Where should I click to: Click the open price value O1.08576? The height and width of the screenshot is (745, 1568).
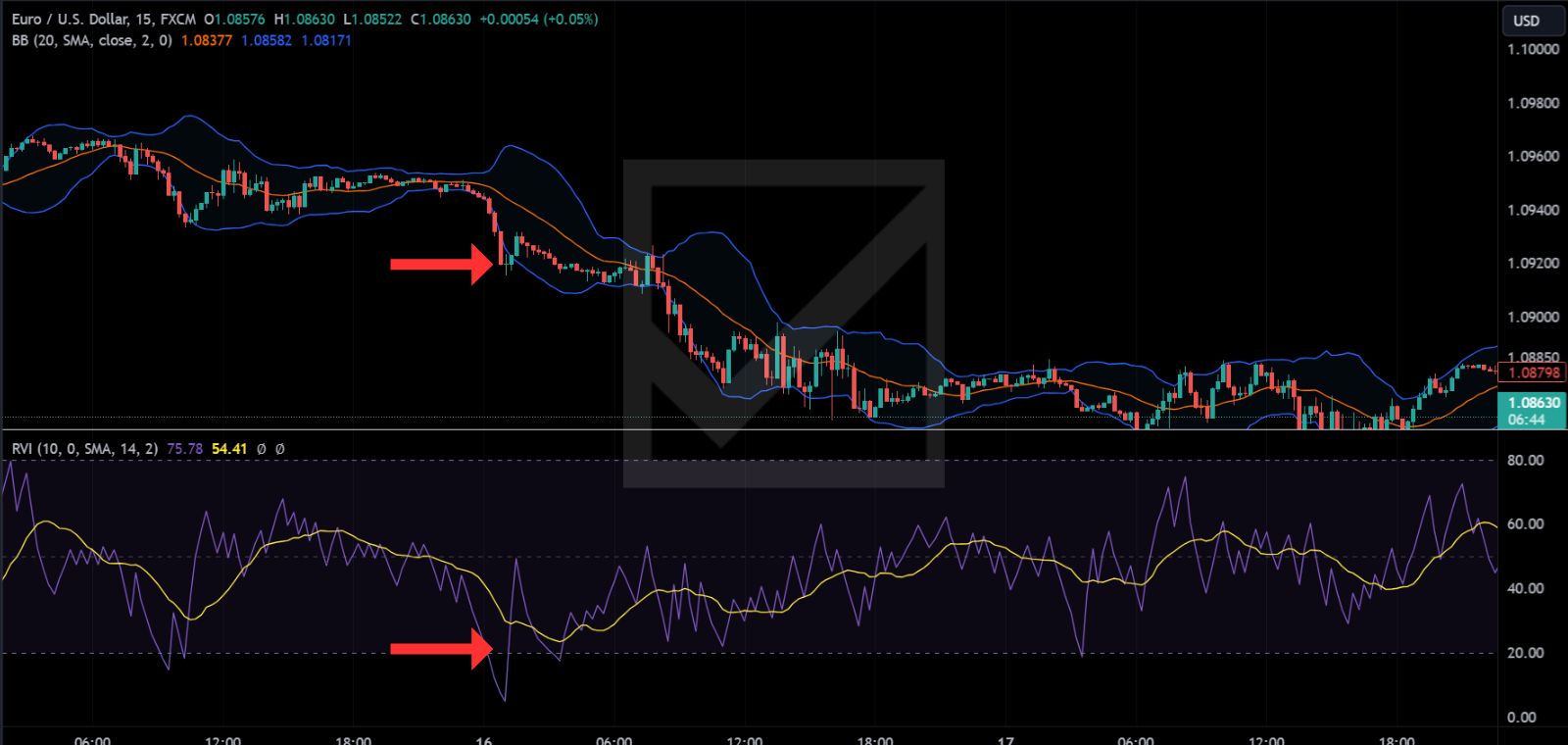234,19
